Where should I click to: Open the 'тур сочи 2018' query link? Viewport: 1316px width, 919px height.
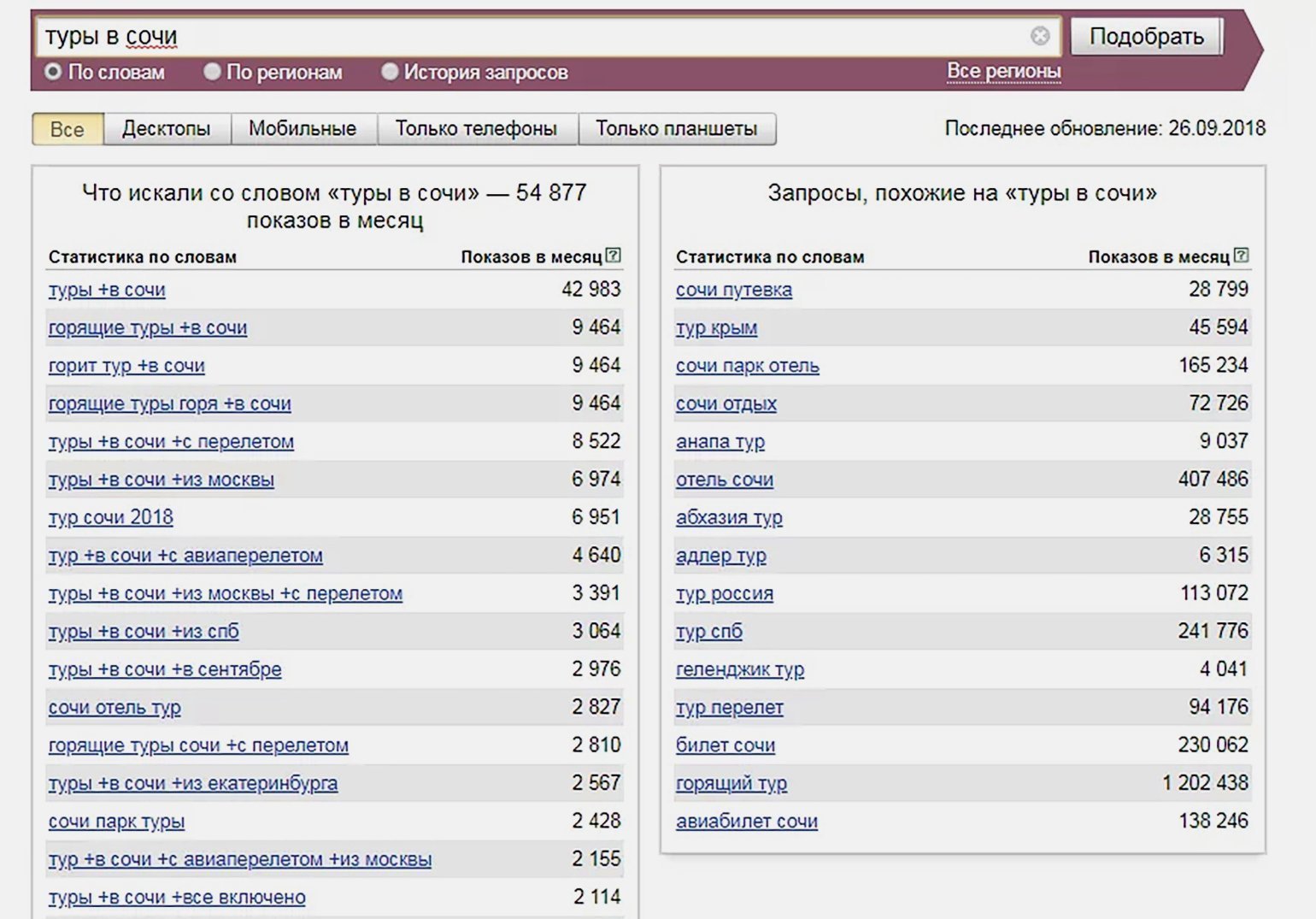coord(111,518)
